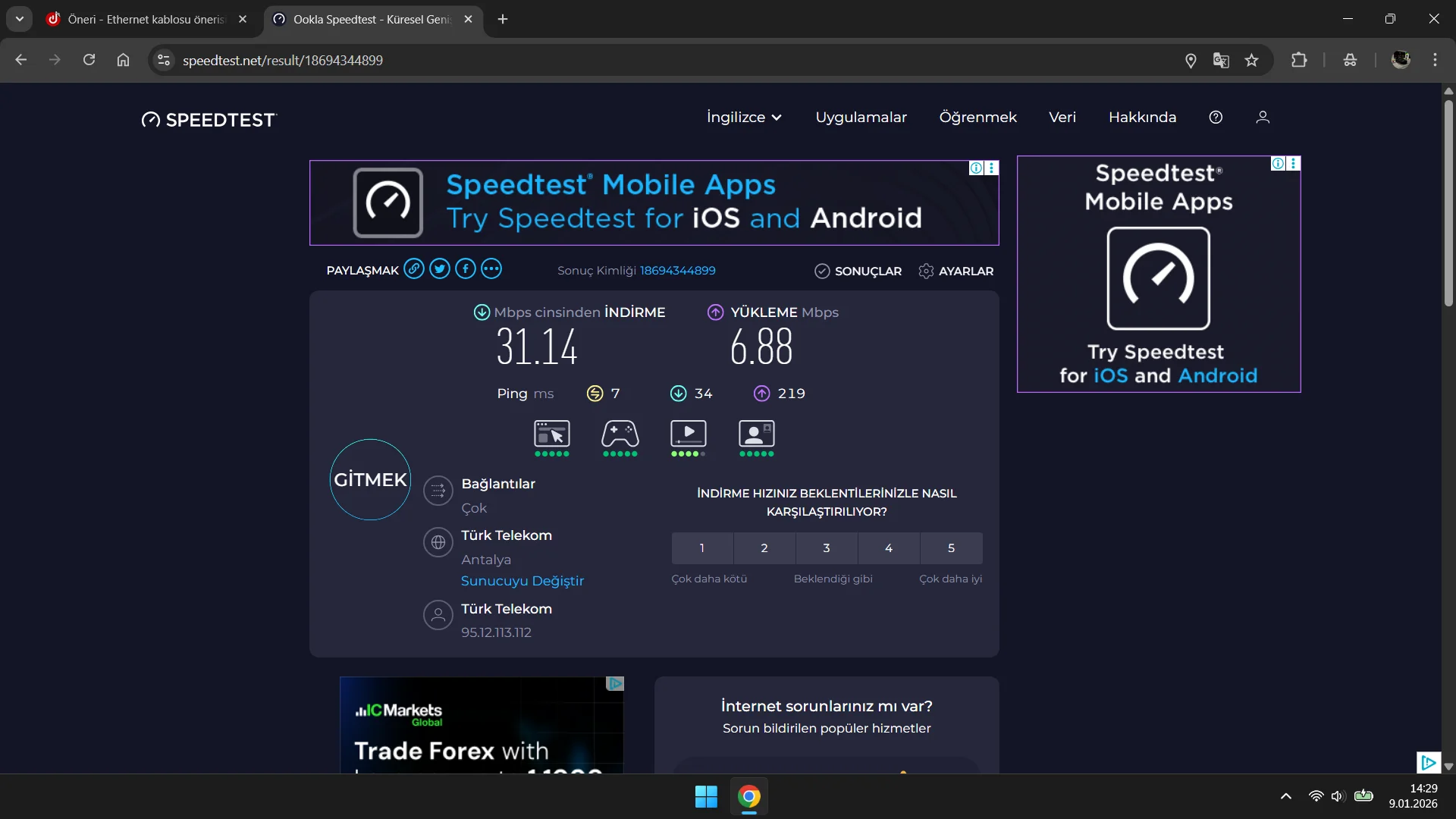The width and height of the screenshot is (1456, 819).
Task: Open more sharing options (ellipsis icon)
Action: (491, 269)
